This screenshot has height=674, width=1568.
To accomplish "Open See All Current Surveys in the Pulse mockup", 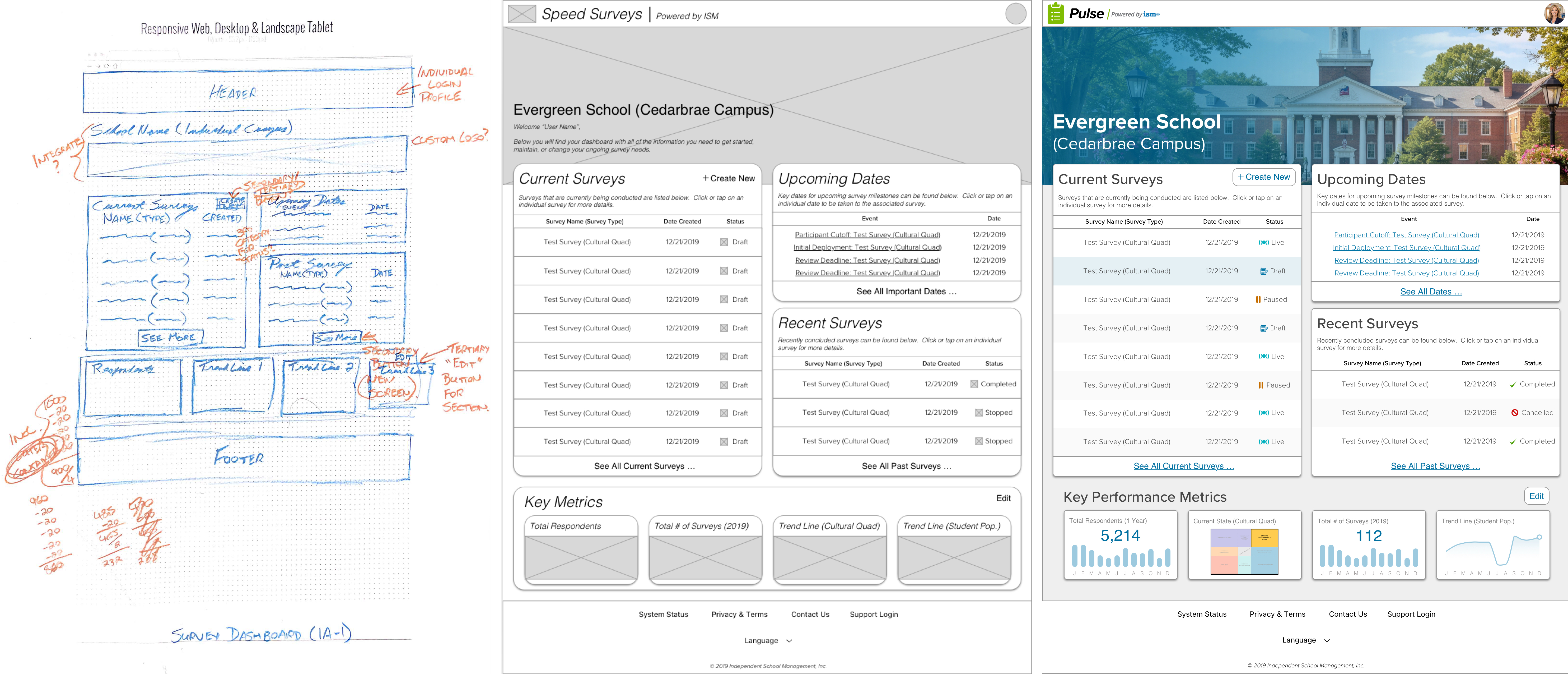I will (x=1183, y=466).
